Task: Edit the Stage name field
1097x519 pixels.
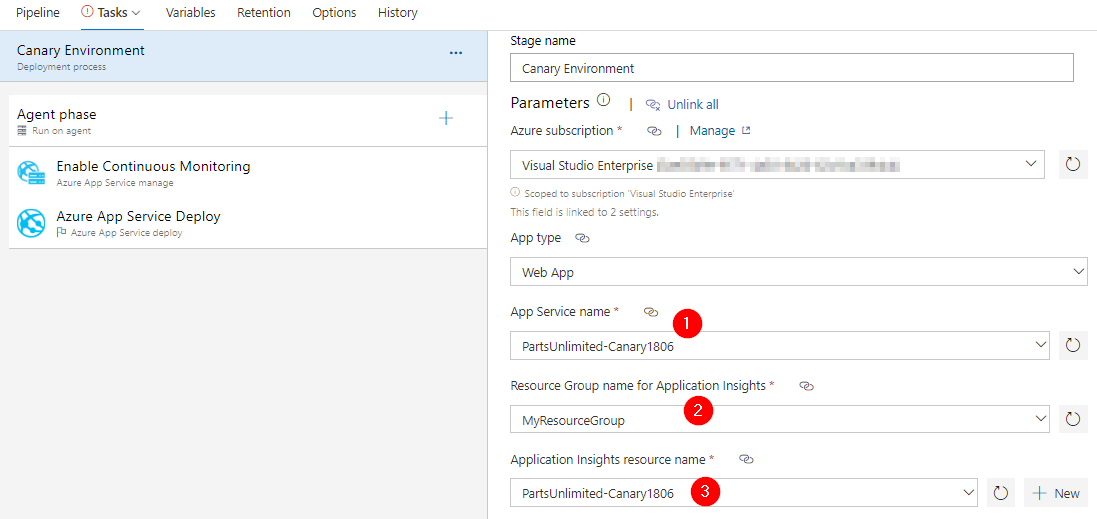Action: click(x=791, y=68)
